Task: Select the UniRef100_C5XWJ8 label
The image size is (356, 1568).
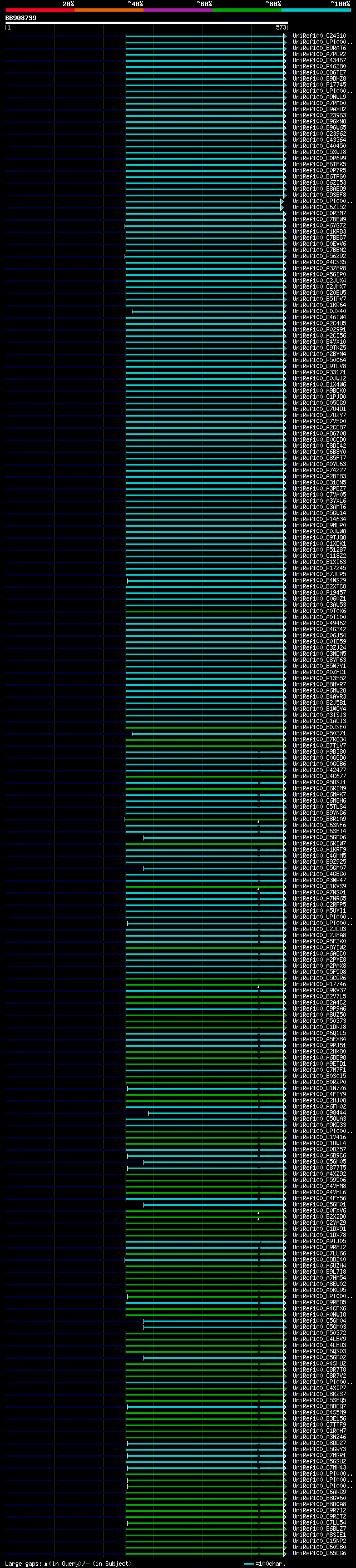Action: (319, 152)
